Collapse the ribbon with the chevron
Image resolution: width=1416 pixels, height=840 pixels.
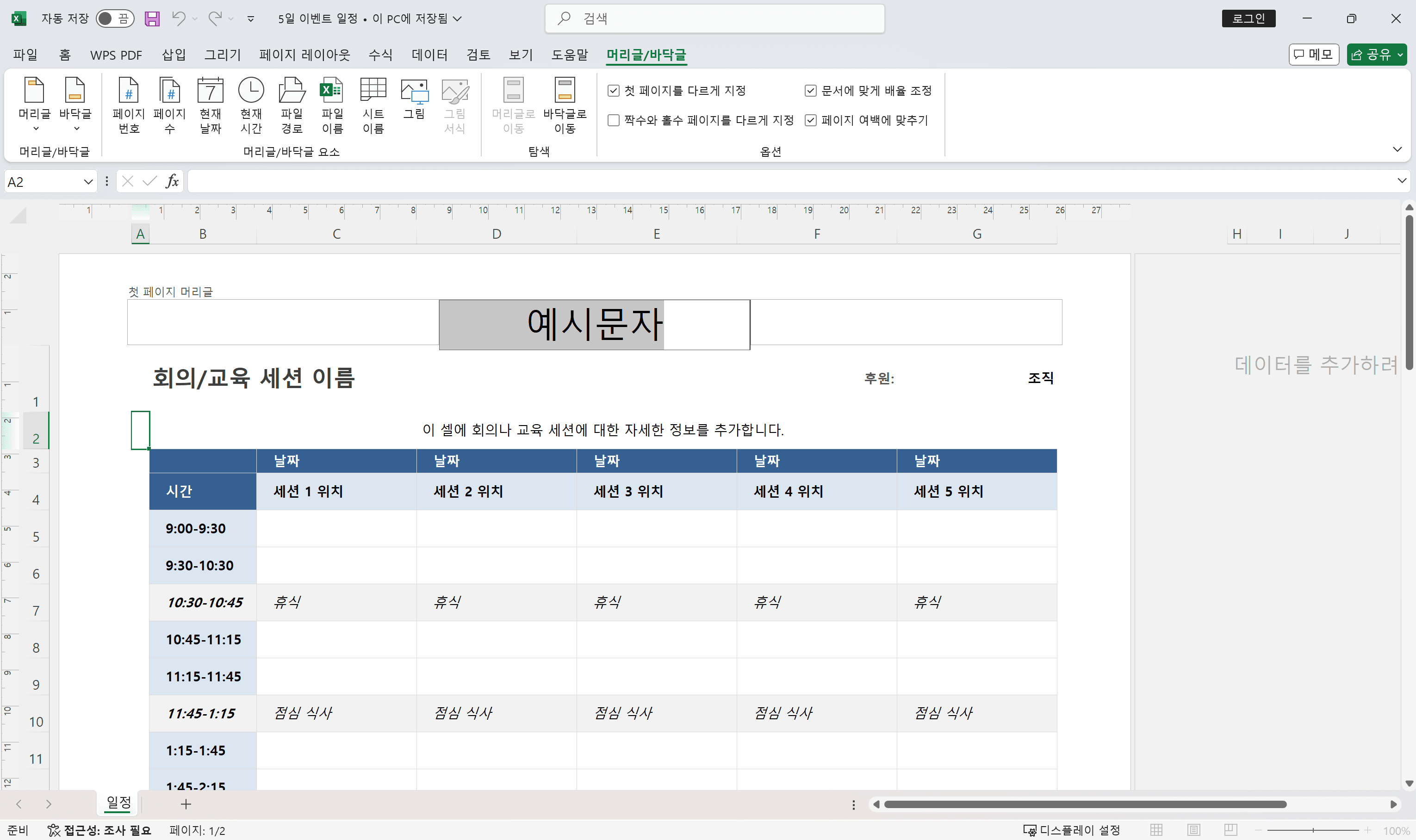1398,149
